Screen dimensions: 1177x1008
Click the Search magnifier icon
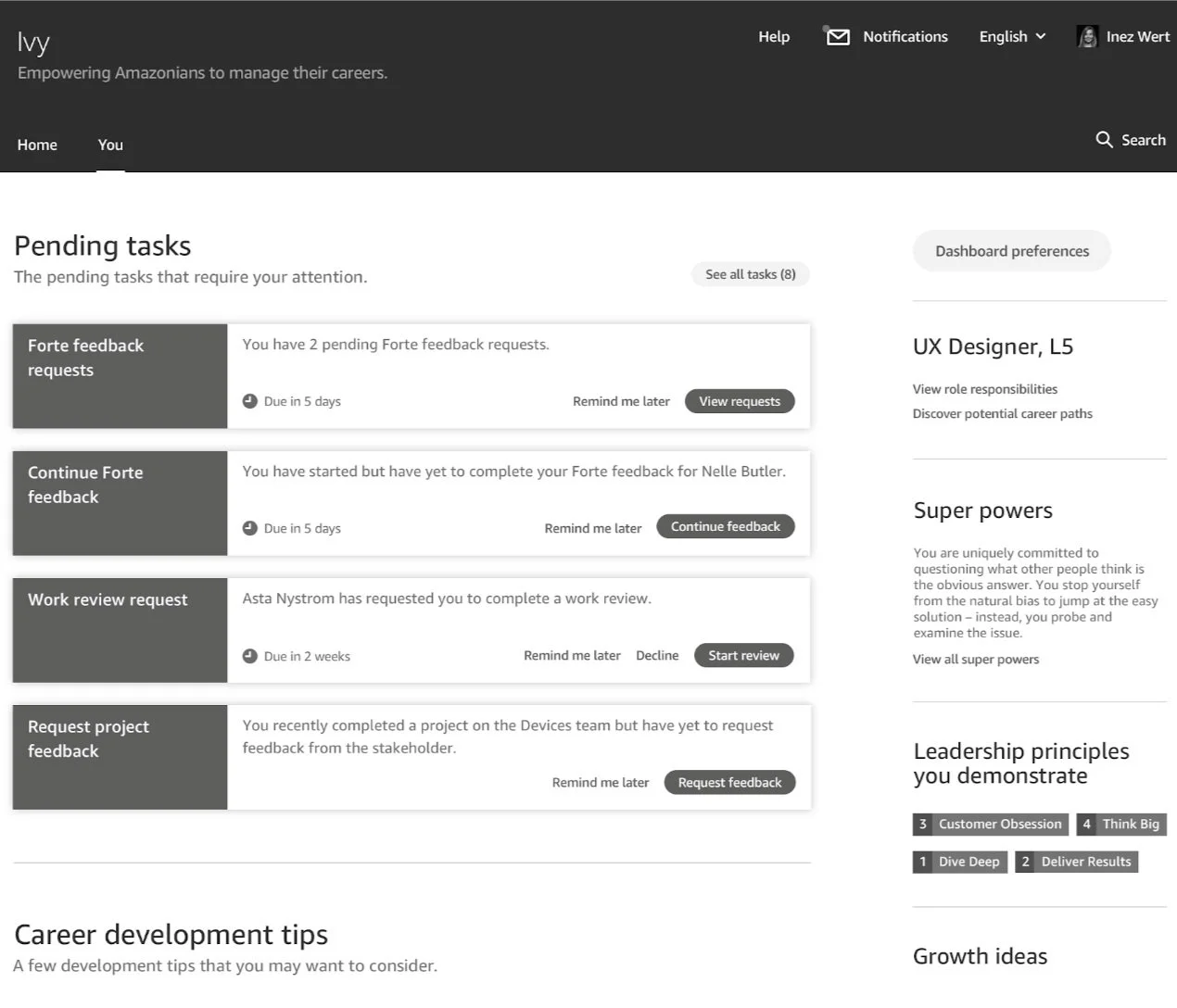point(1104,140)
